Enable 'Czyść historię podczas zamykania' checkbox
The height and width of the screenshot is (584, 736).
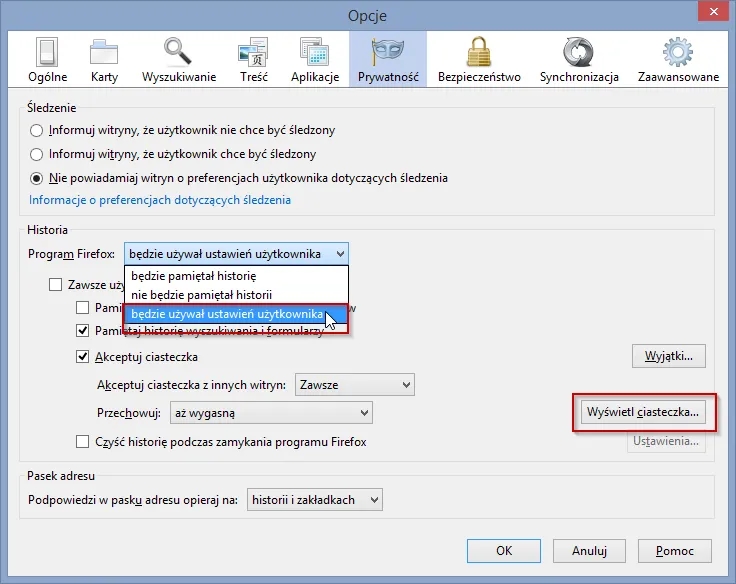coord(84,442)
